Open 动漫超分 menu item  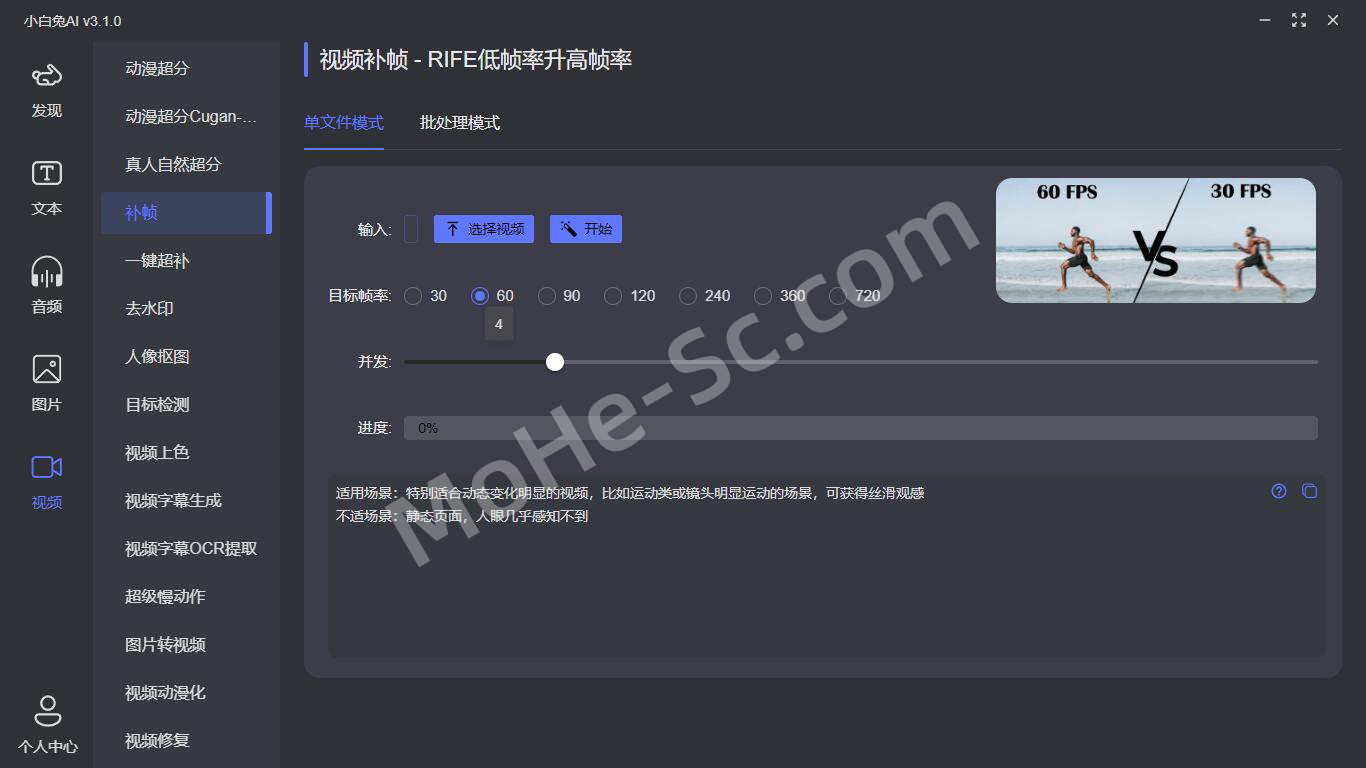click(186, 69)
